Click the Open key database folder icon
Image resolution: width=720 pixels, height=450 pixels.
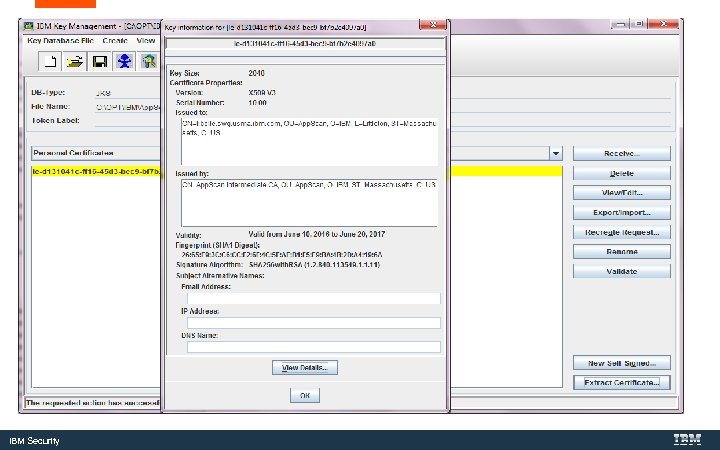pos(75,61)
